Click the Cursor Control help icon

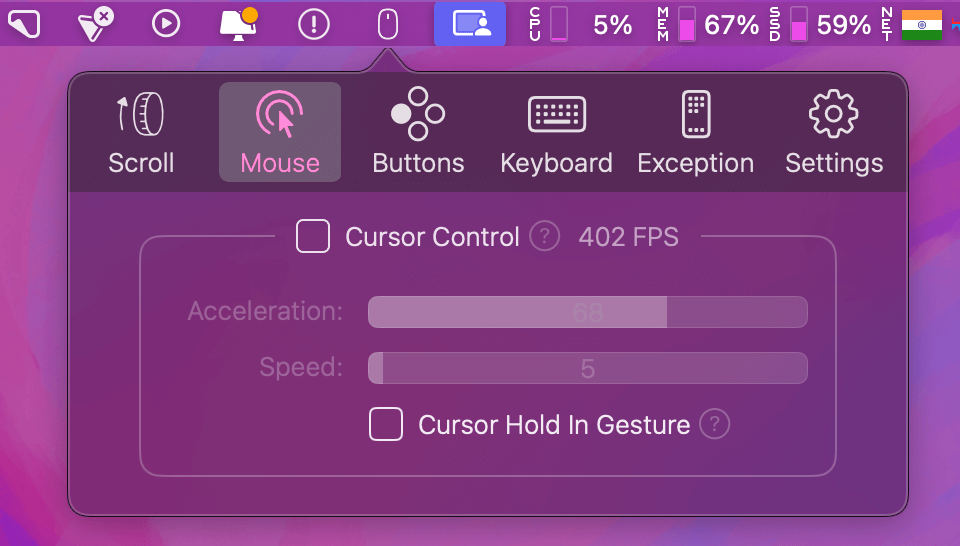tap(544, 237)
